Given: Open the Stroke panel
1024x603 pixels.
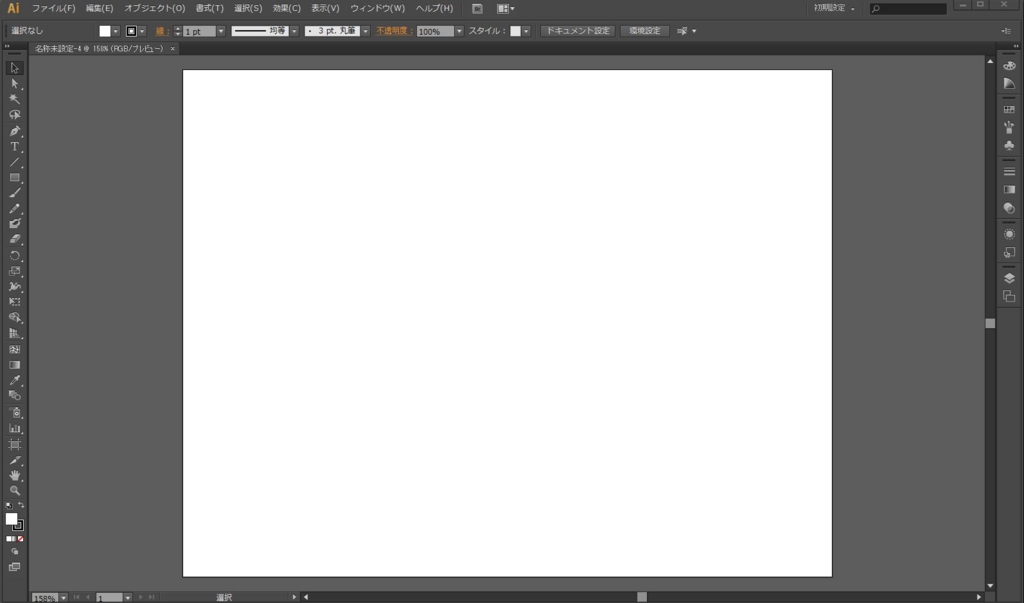Looking at the screenshot, I should [1009, 171].
